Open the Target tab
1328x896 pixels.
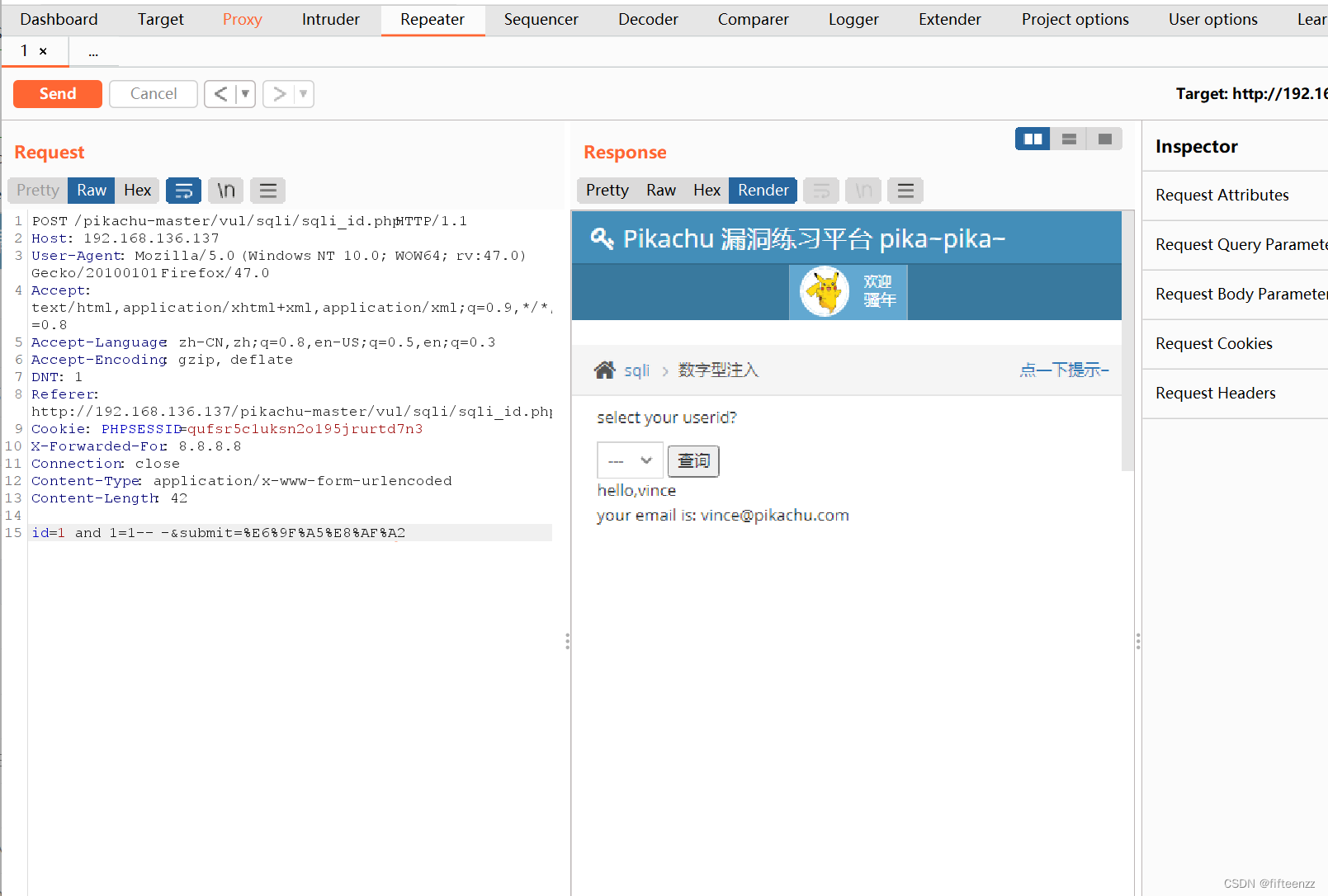pyautogui.click(x=161, y=19)
